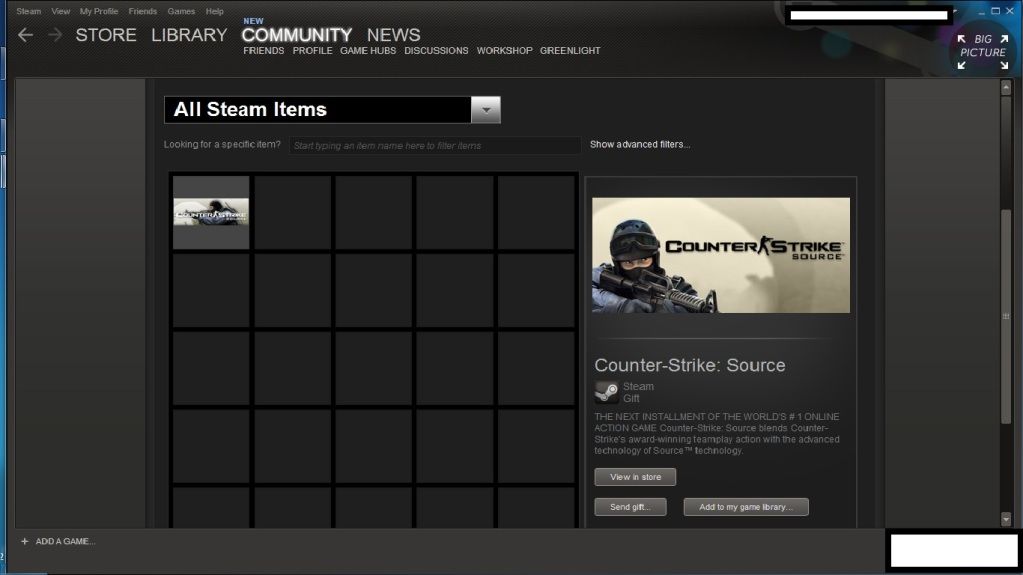Image resolution: width=1023 pixels, height=575 pixels.
Task: Switch to Big Picture mode
Action: tap(983, 52)
